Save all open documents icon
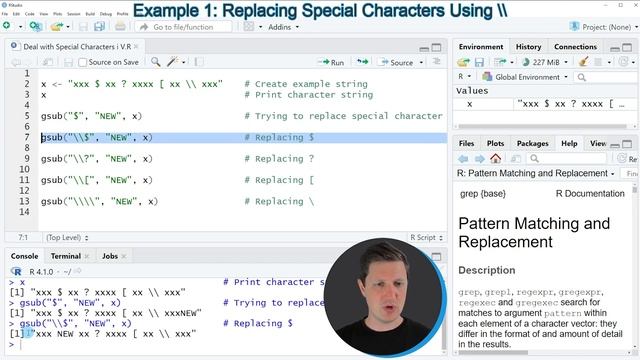 click(x=99, y=27)
